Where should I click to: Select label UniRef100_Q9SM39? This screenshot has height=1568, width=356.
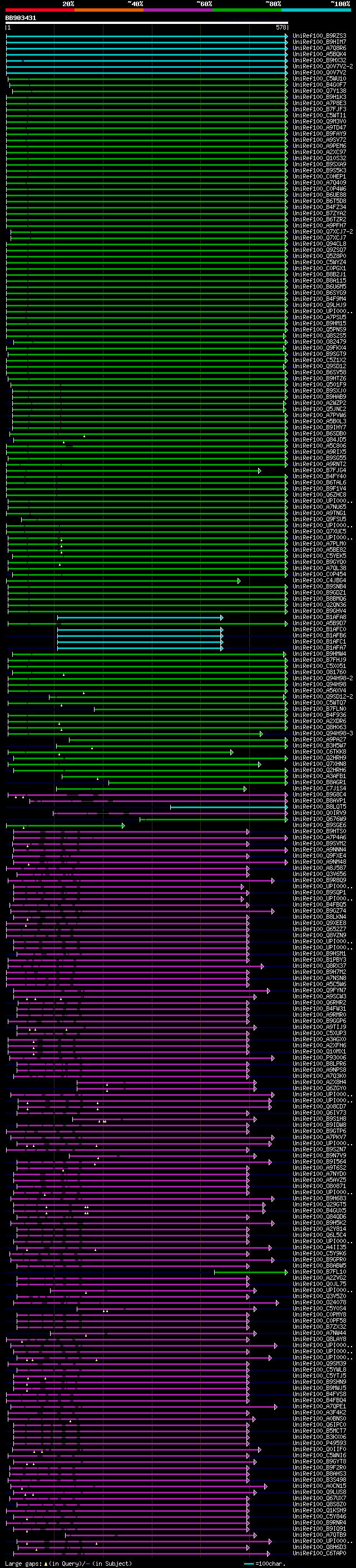319,1363
